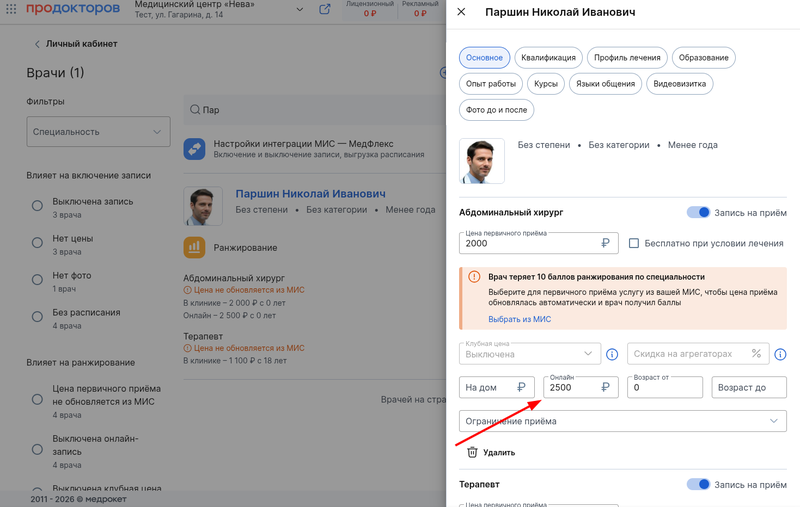Screen dimensions: 800x507
Task: Click the Возраст до field
Action: [749, 387]
